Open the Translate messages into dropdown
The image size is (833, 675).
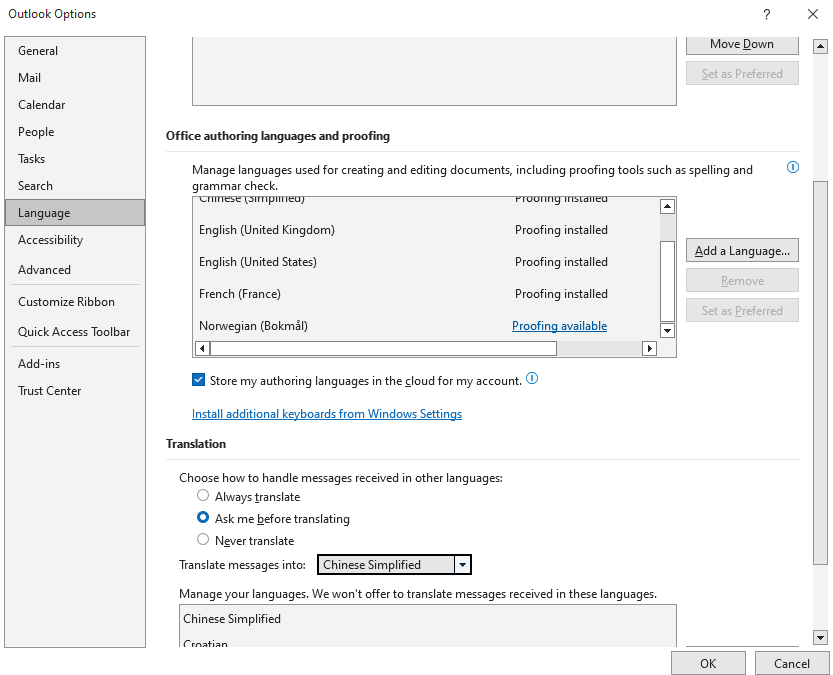[462, 564]
